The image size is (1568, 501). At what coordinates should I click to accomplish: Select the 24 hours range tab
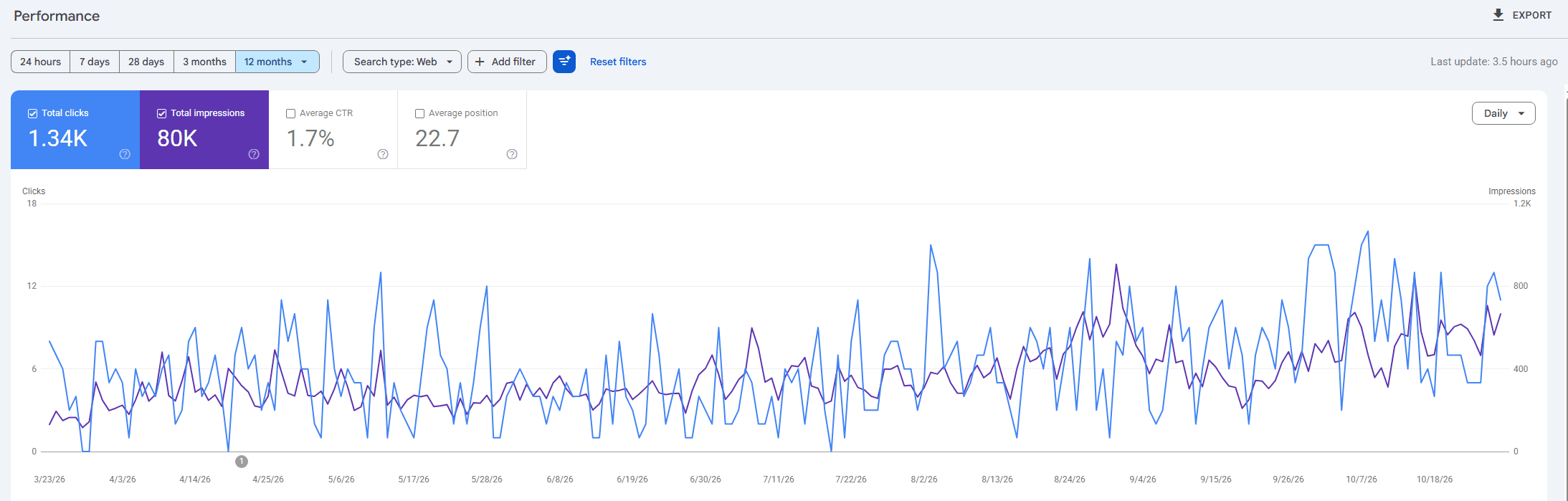click(40, 62)
